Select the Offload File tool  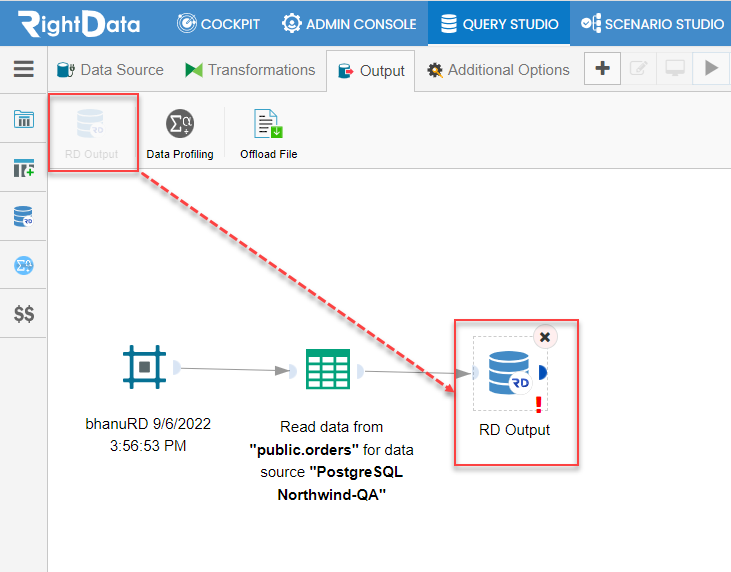click(x=269, y=133)
